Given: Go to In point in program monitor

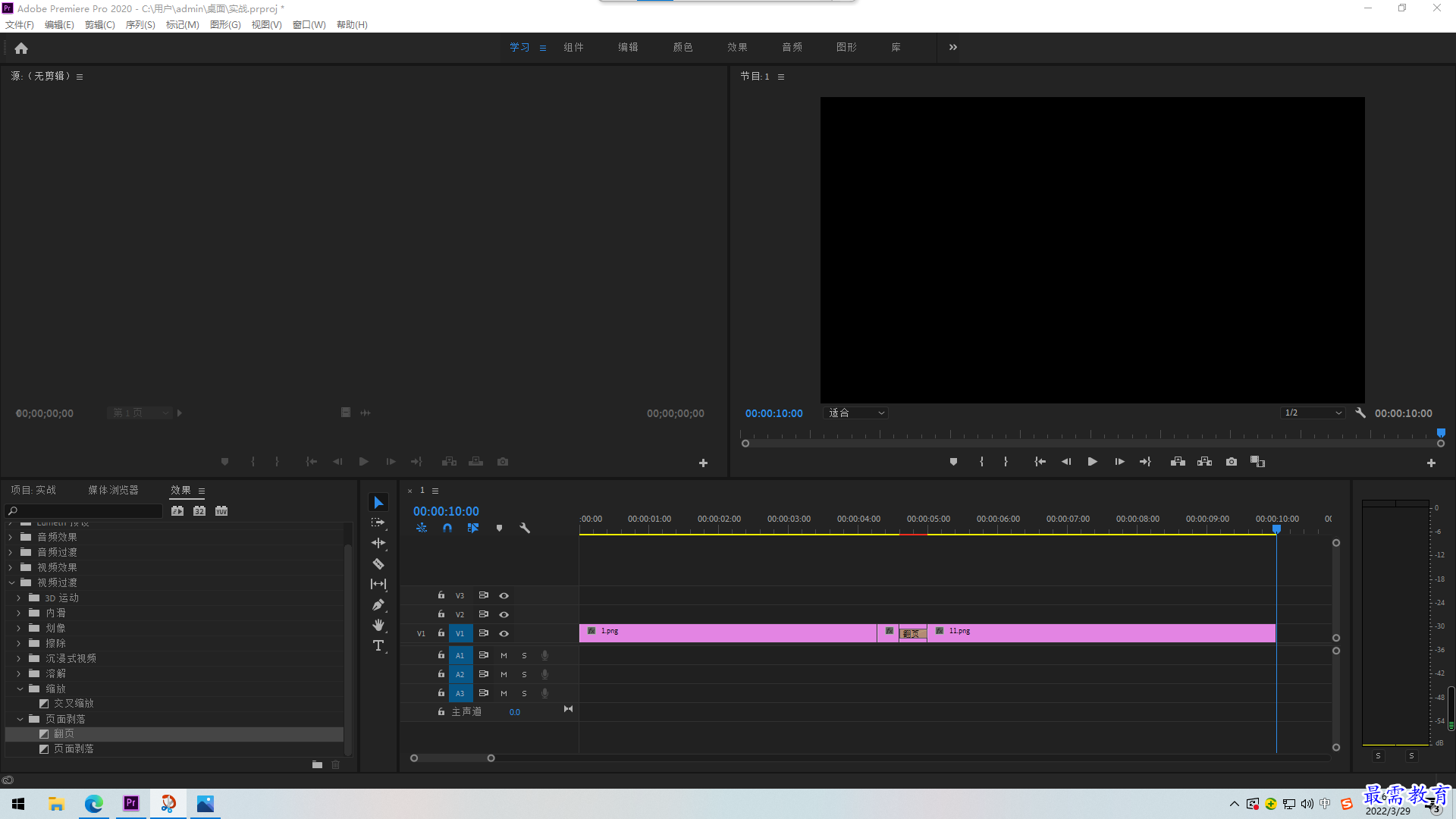Looking at the screenshot, I should pos(1040,461).
